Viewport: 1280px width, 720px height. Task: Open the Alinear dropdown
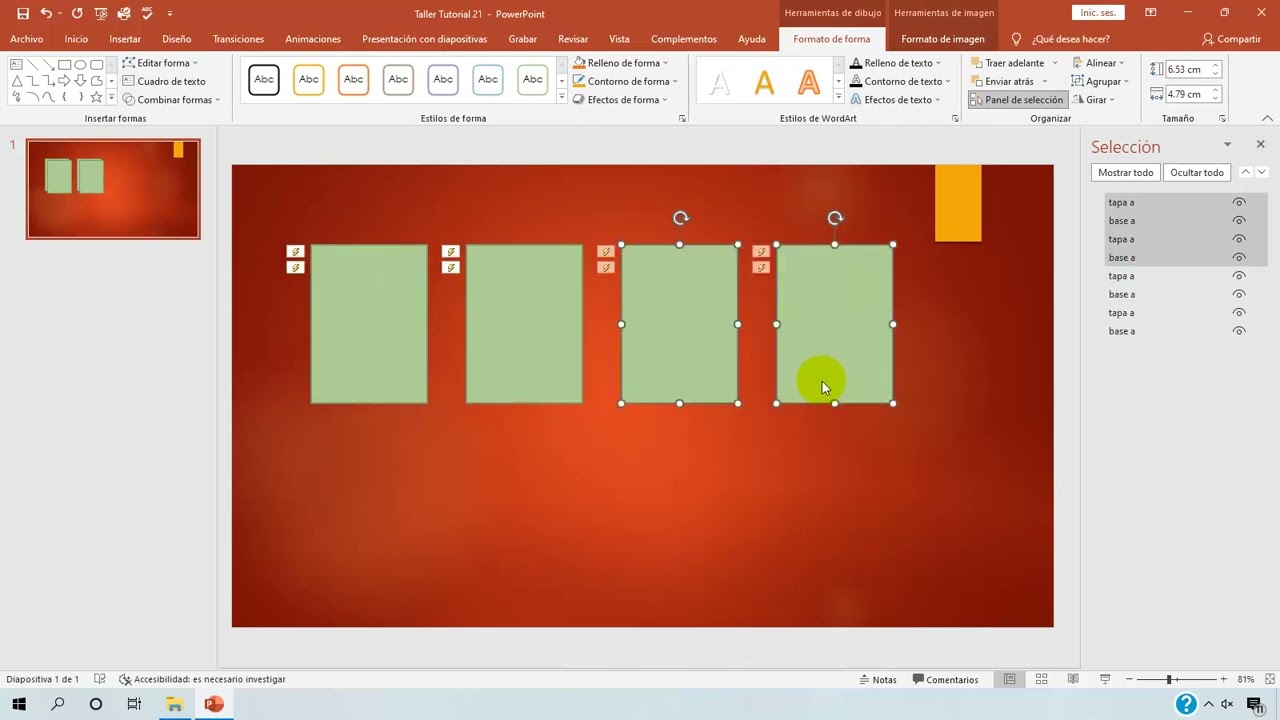tap(1099, 63)
